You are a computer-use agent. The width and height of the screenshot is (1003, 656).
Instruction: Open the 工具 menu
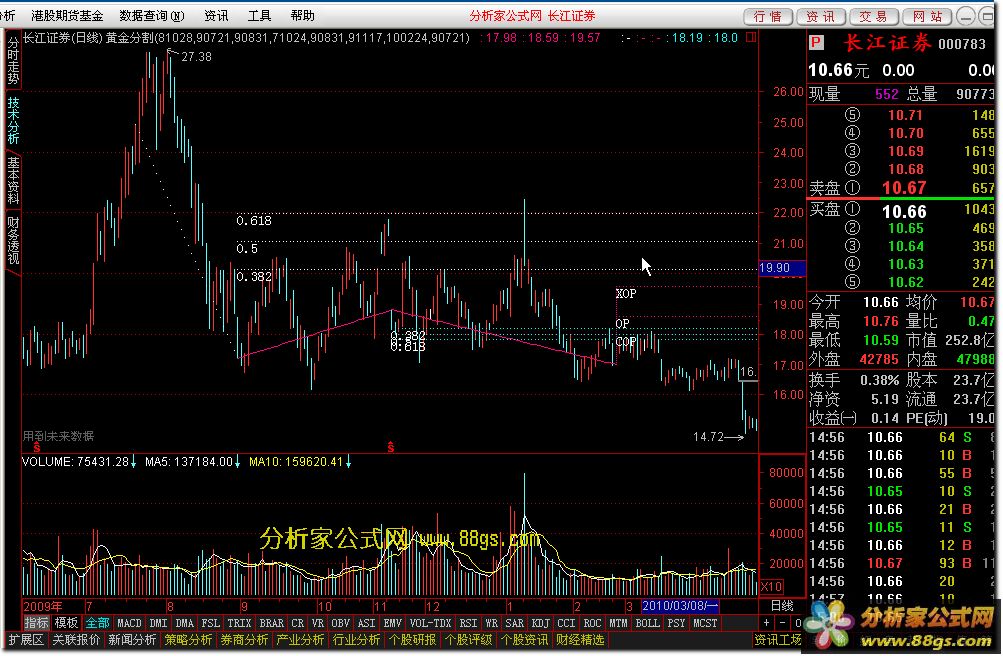pyautogui.click(x=259, y=16)
